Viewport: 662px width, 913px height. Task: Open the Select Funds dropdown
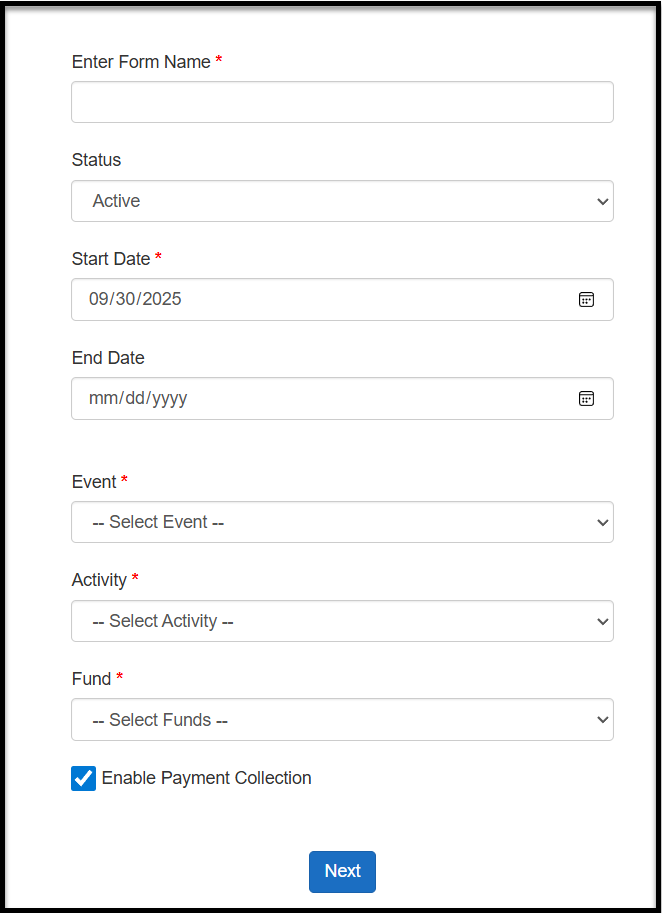(x=342, y=720)
